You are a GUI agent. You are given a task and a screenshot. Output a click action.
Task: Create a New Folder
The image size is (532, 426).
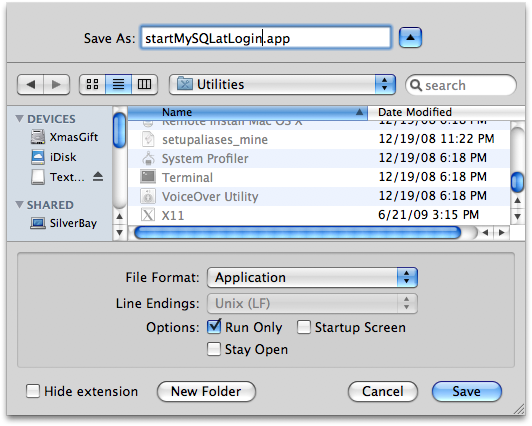[206, 391]
